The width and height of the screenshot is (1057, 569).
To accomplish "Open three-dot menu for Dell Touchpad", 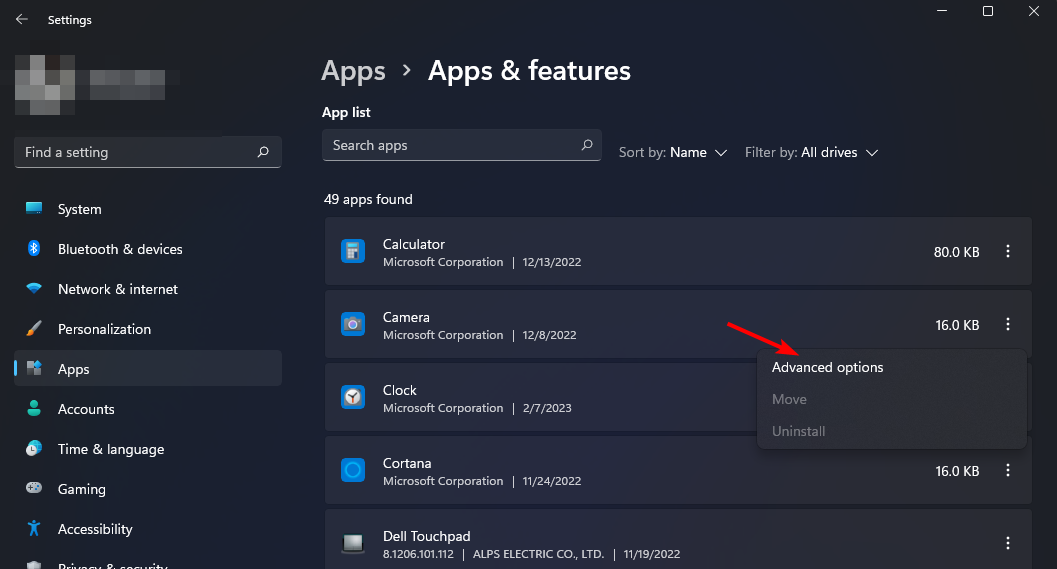I will tap(1008, 543).
